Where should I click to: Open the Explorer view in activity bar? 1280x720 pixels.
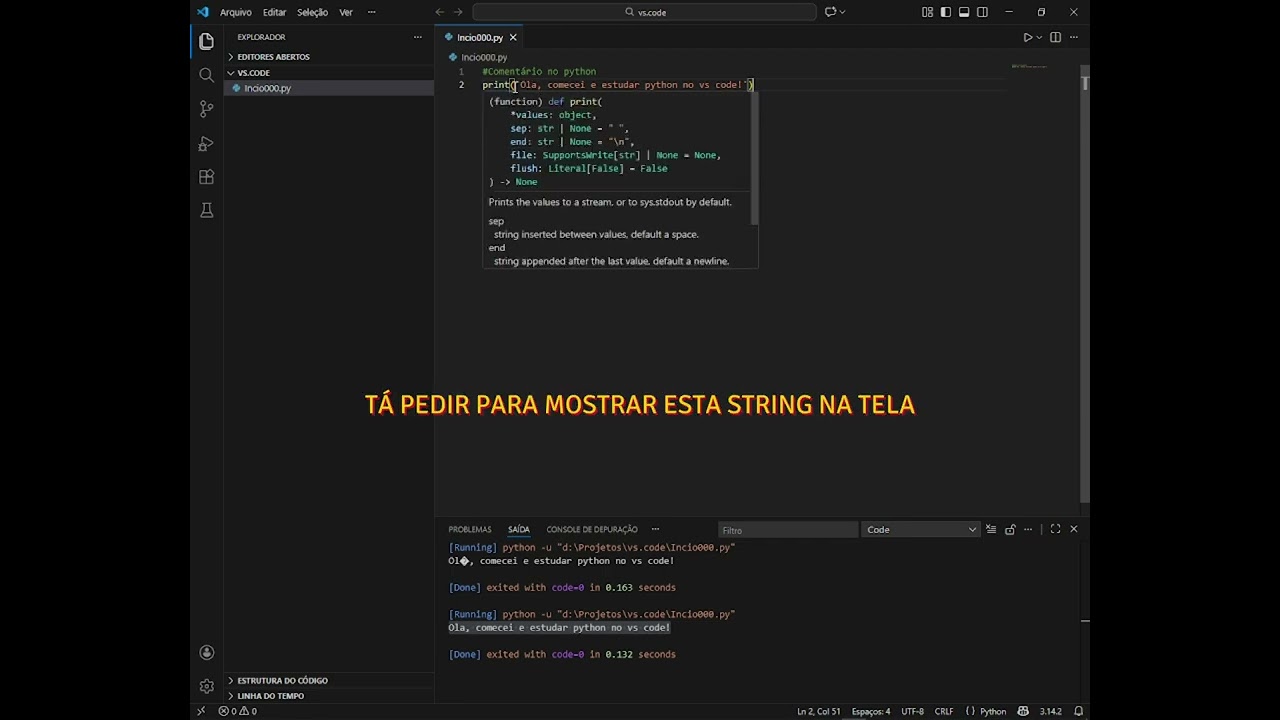coord(206,41)
